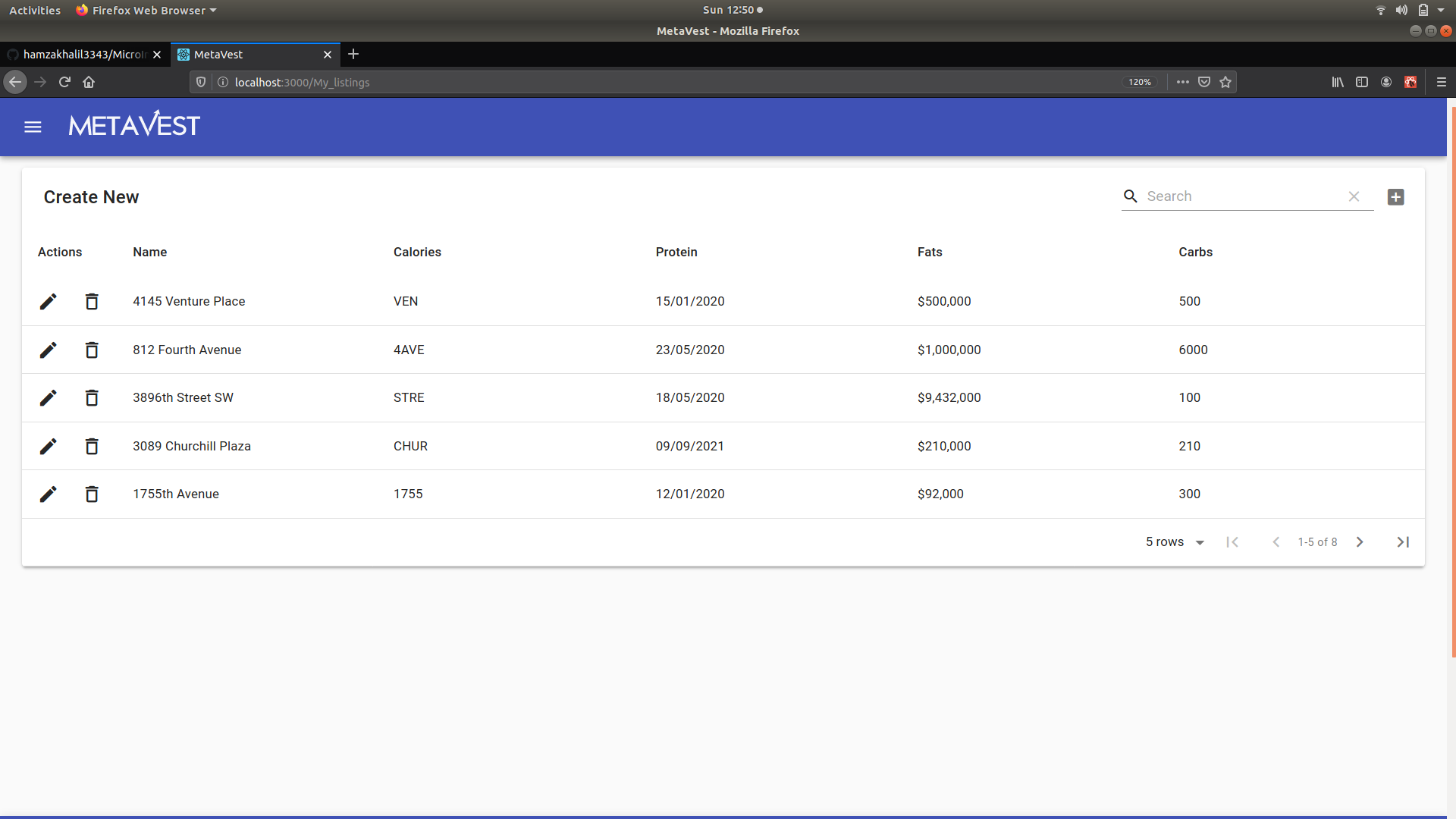Screen dimensions: 1456x819
Task: Open the Firefox Web Browser app menu
Action: (x=147, y=10)
